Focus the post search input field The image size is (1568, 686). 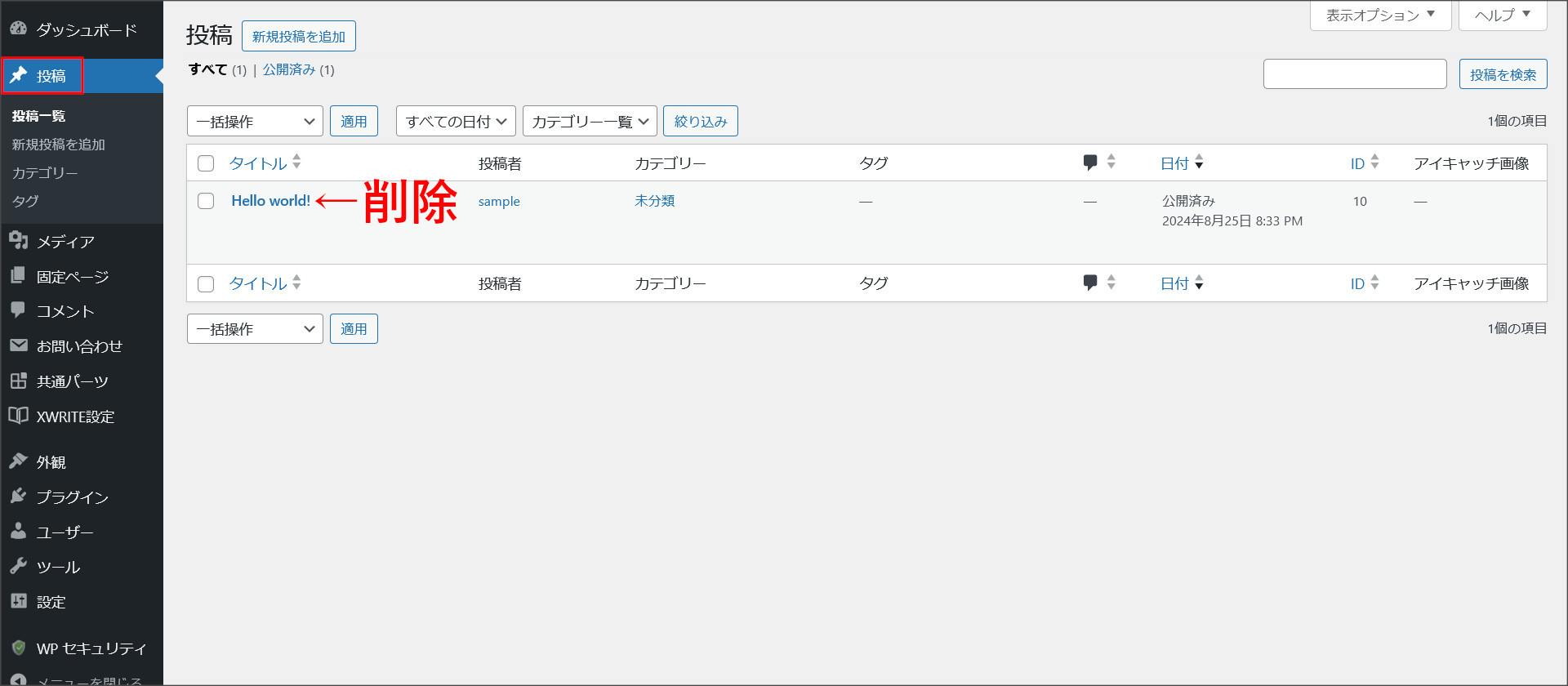point(1355,73)
